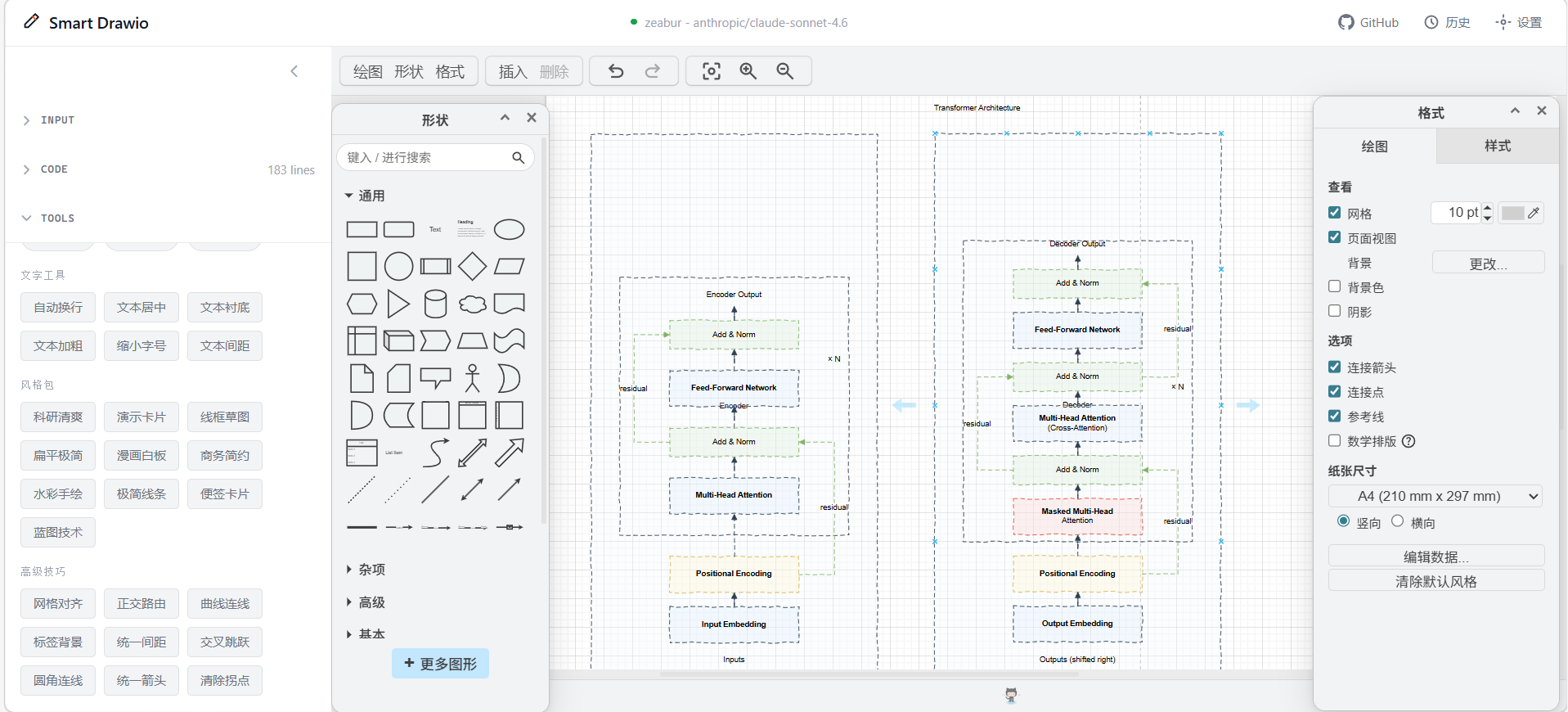Expand the INPUT section

(x=48, y=120)
